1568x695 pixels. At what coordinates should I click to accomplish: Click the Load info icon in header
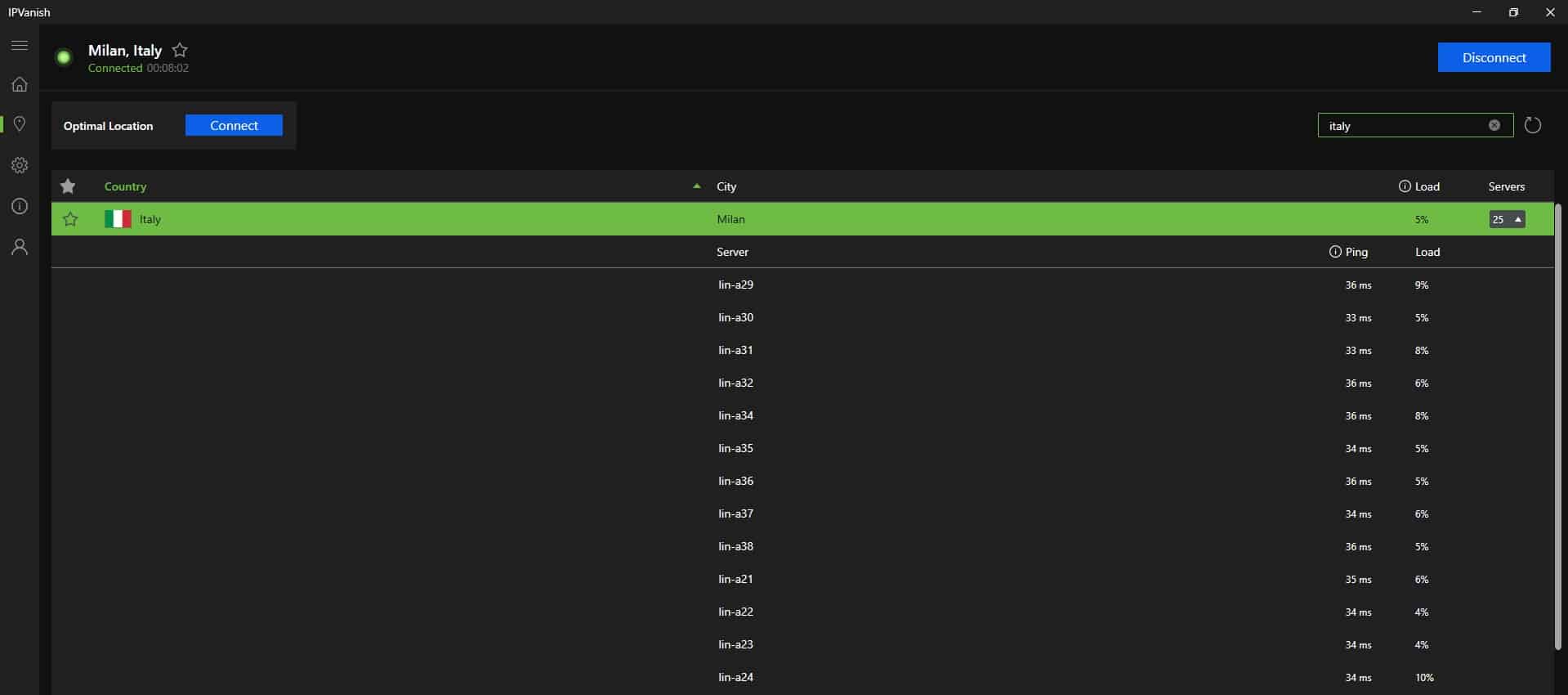tap(1405, 186)
